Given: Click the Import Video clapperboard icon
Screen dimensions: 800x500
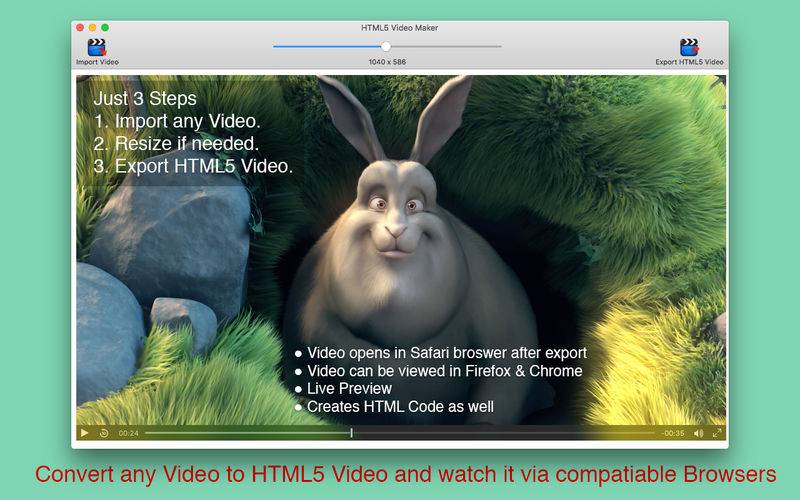Looking at the screenshot, I should (97, 47).
